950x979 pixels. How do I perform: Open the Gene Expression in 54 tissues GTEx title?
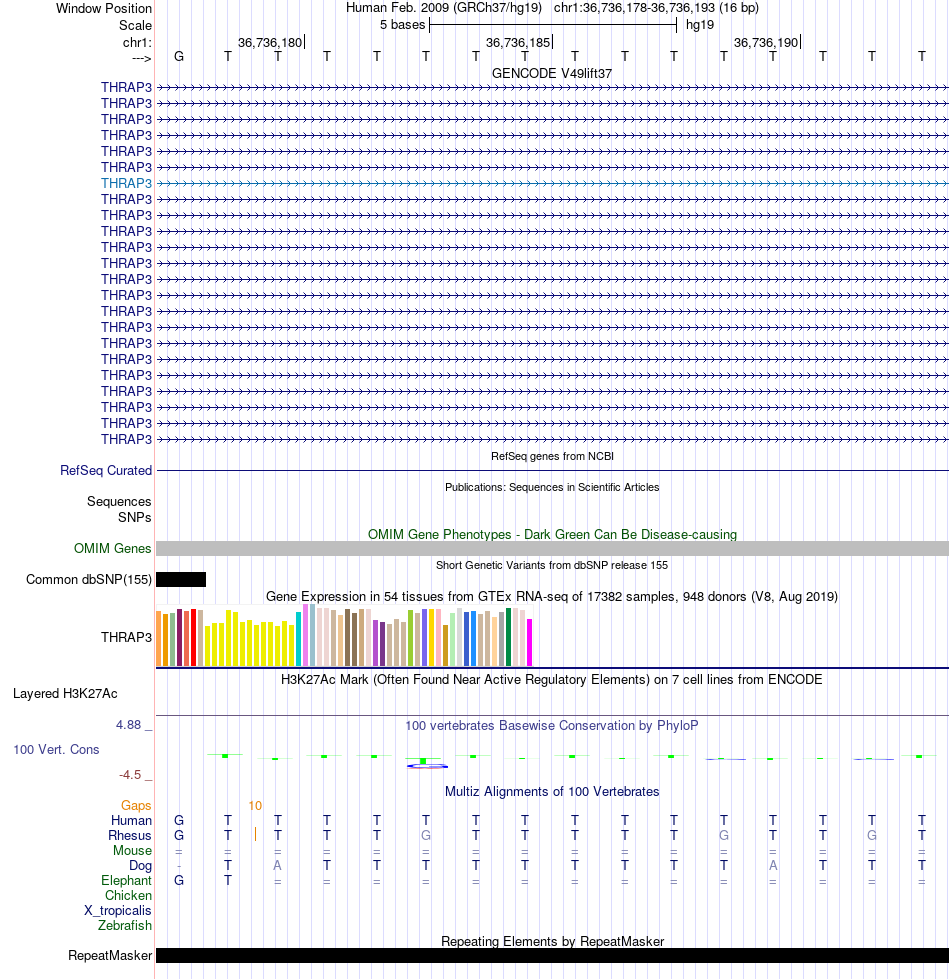pos(552,596)
